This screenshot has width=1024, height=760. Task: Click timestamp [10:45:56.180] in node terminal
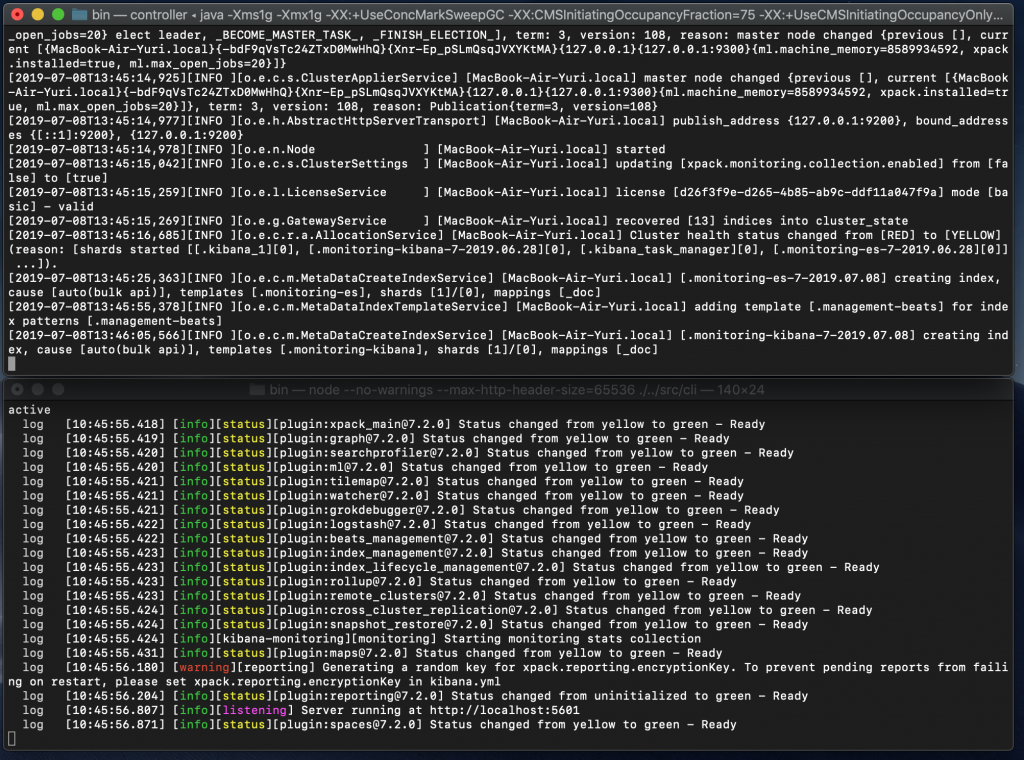click(x=116, y=667)
